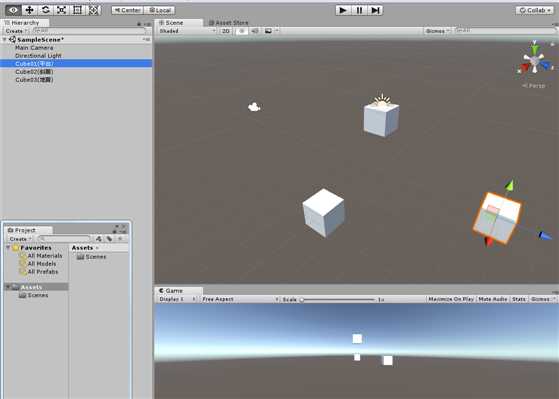The height and width of the screenshot is (399, 559).
Task: Click the directional light sun gizmo
Action: (383, 101)
